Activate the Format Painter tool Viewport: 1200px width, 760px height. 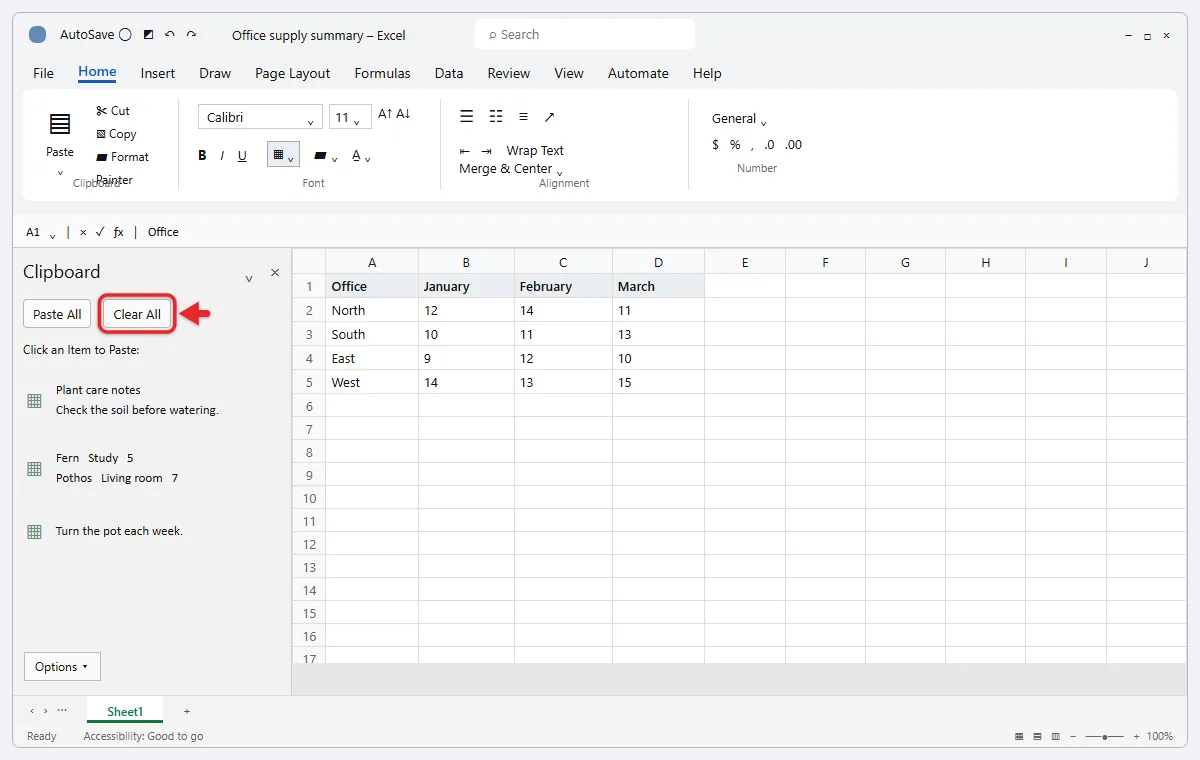point(122,168)
